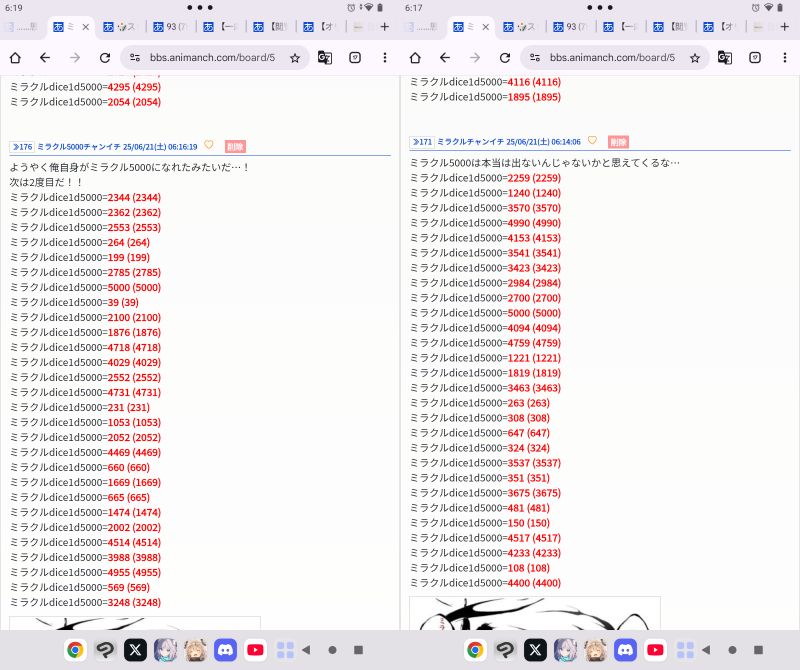Bookmark page with star in left address bar
The width and height of the screenshot is (800, 670).
[x=295, y=58]
